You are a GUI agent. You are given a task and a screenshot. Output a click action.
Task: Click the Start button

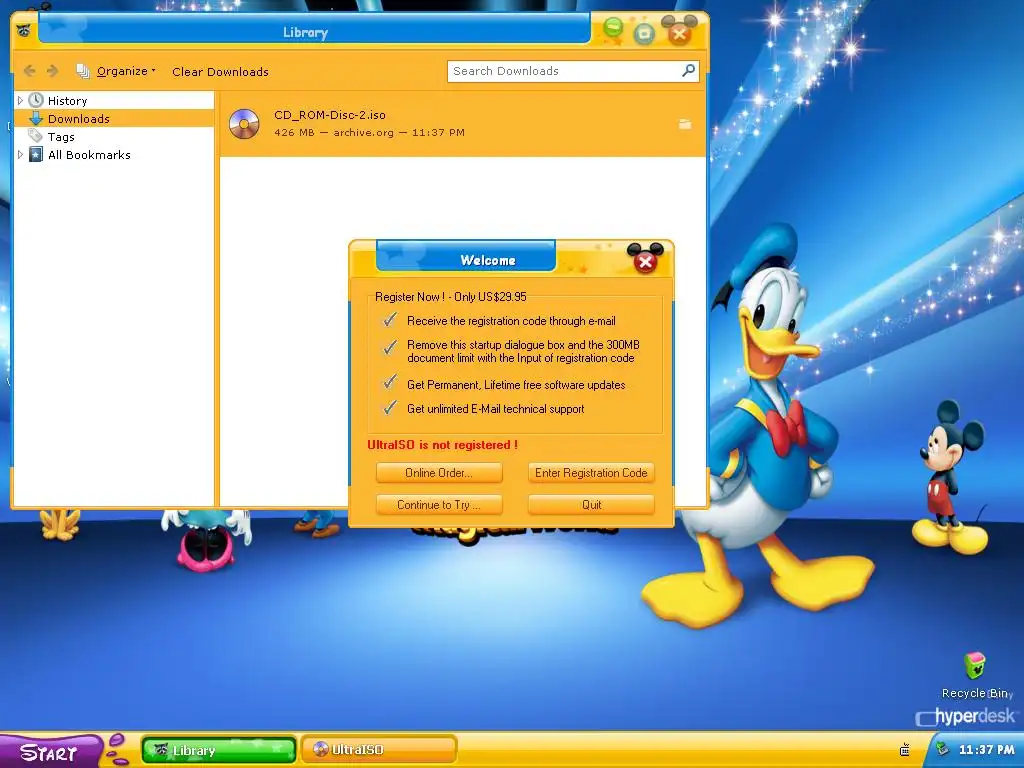point(49,752)
